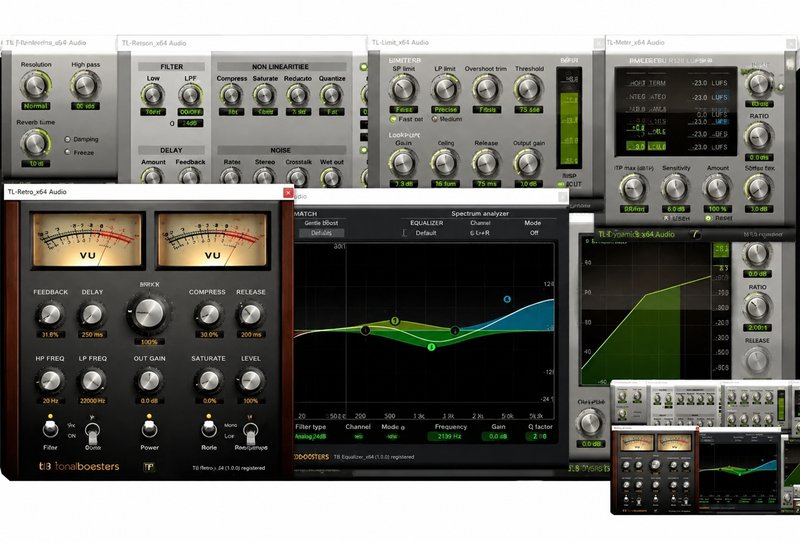Click the TP logo badge in TL-Retro
Image resolution: width=800 pixels, height=542 pixels.
coord(148,466)
